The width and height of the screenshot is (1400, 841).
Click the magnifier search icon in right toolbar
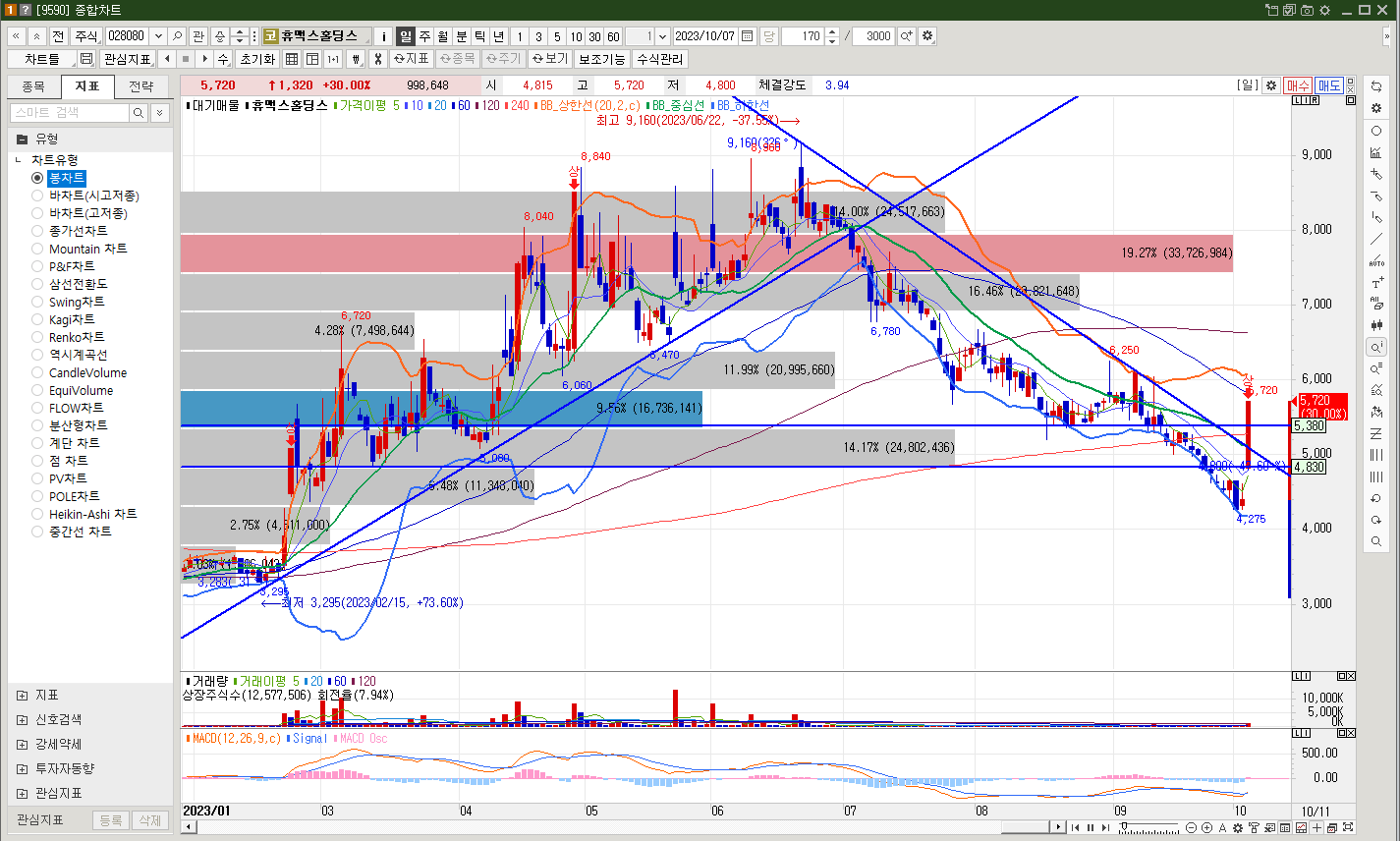1376,541
